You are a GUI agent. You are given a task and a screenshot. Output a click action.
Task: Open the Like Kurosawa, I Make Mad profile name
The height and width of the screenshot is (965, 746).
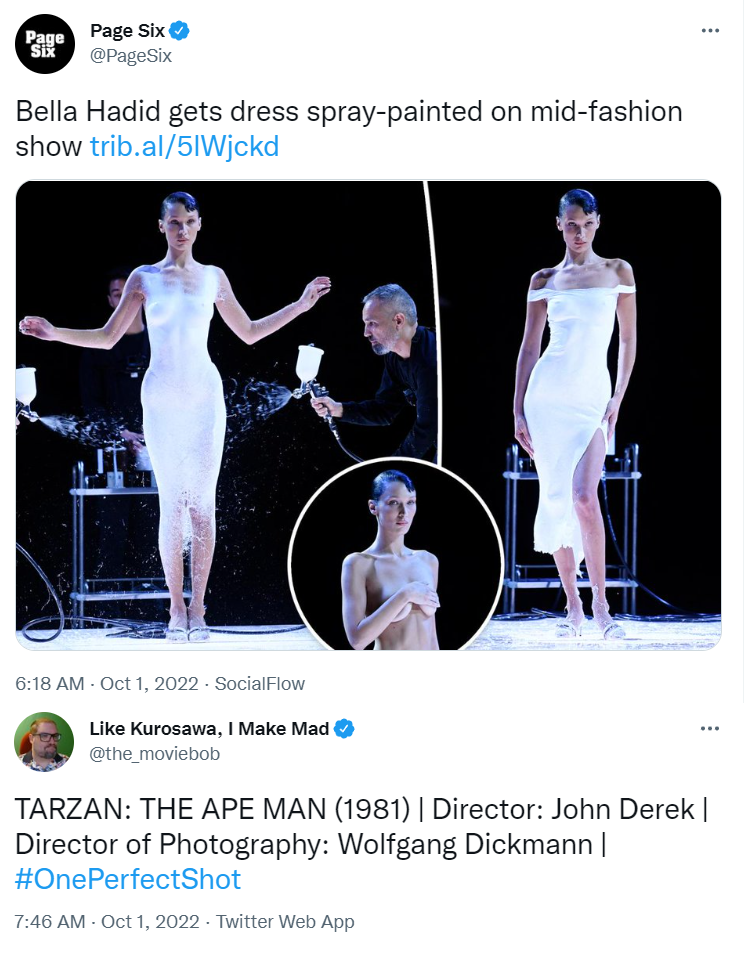(x=209, y=729)
